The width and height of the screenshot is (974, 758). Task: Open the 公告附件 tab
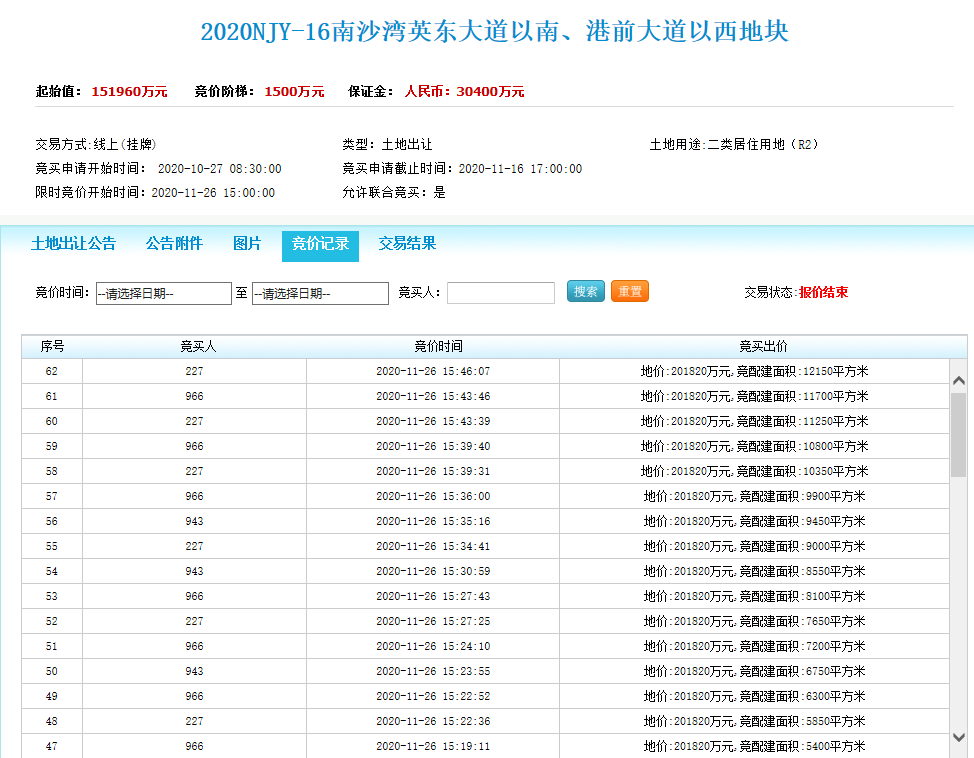click(174, 244)
